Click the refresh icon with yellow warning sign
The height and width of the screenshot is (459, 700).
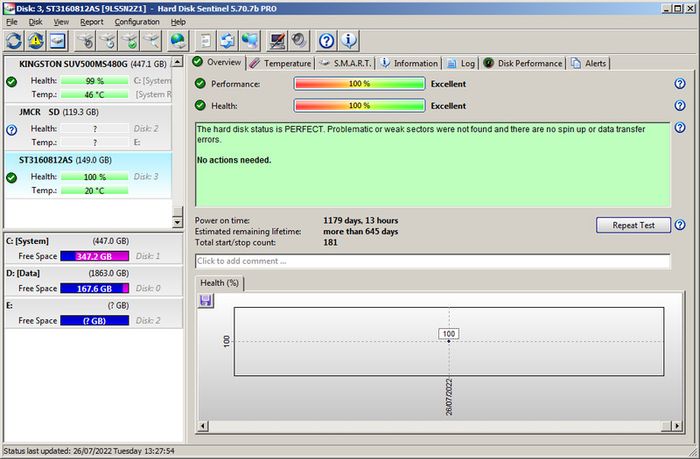36,41
